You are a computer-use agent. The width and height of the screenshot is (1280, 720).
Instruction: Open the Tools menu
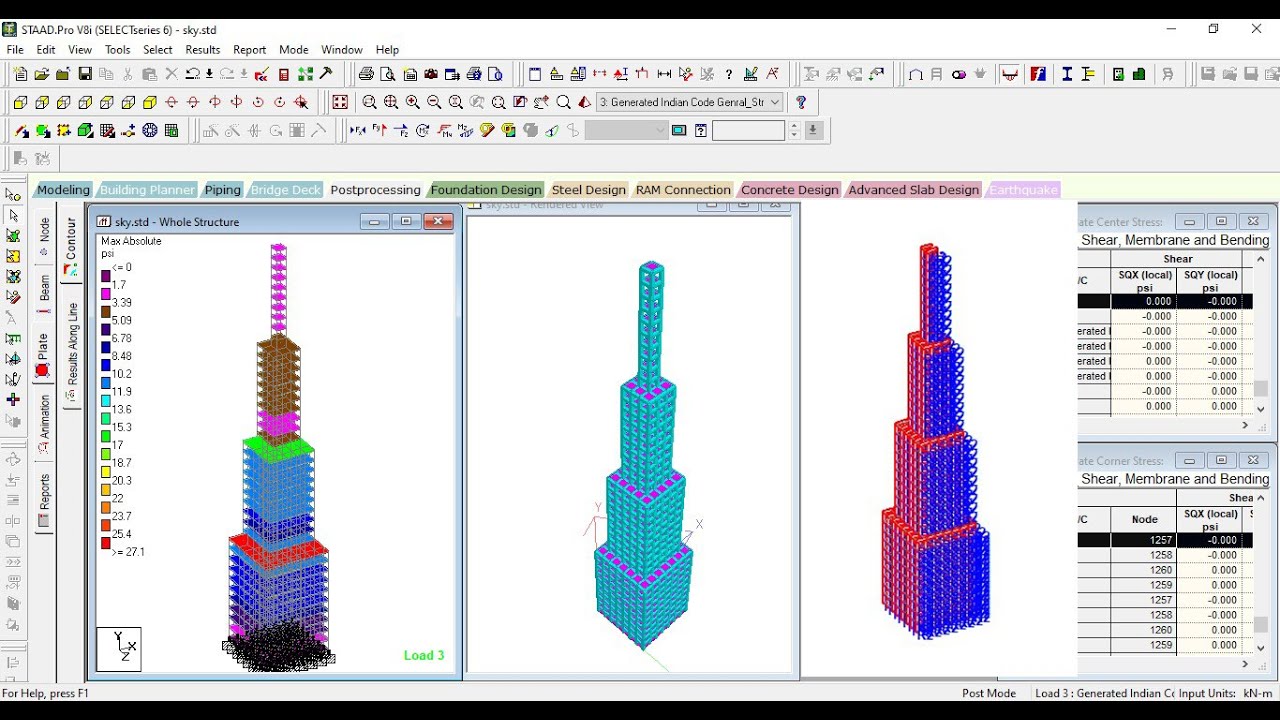118,49
